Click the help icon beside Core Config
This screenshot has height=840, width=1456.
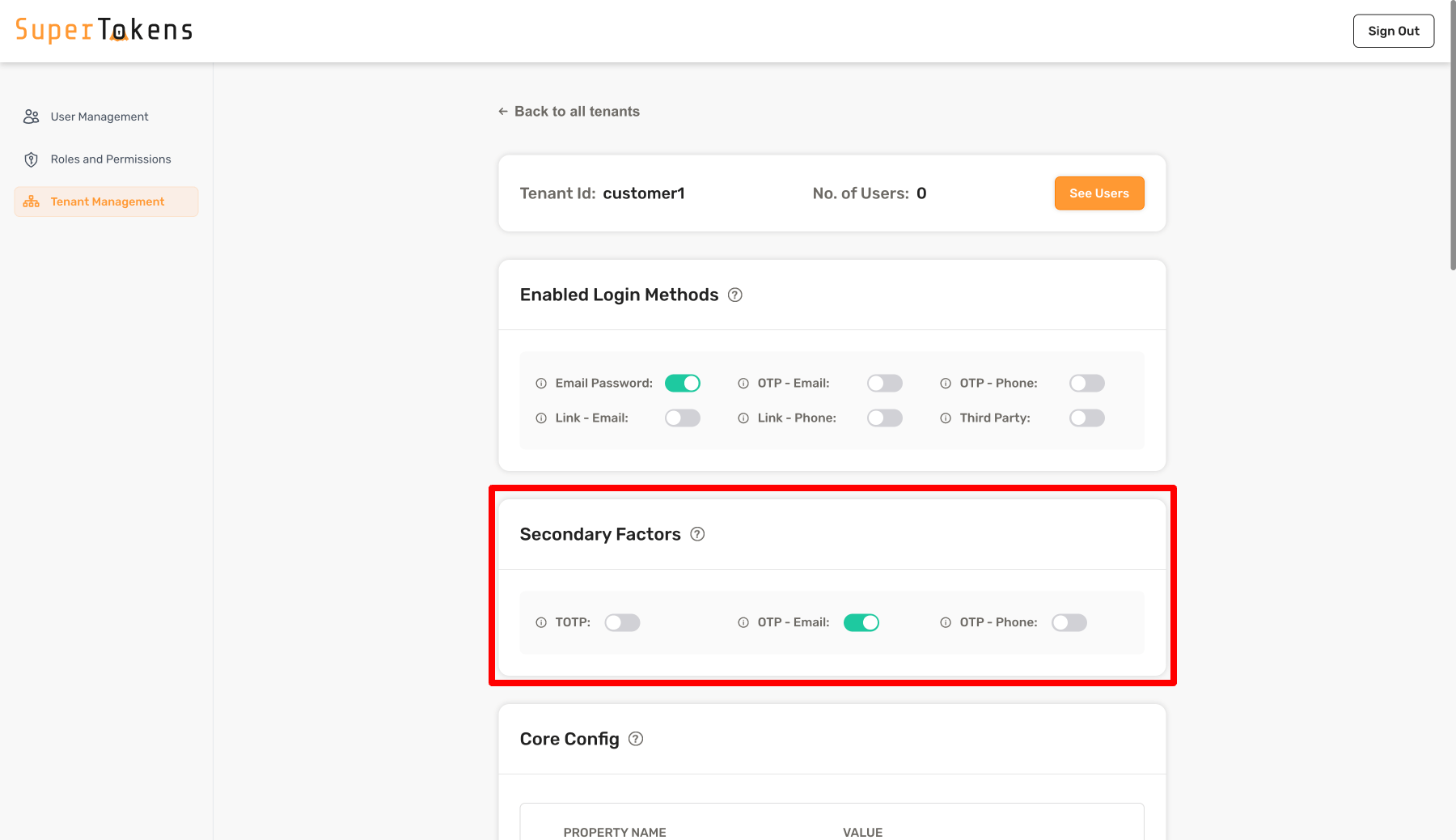click(x=636, y=739)
